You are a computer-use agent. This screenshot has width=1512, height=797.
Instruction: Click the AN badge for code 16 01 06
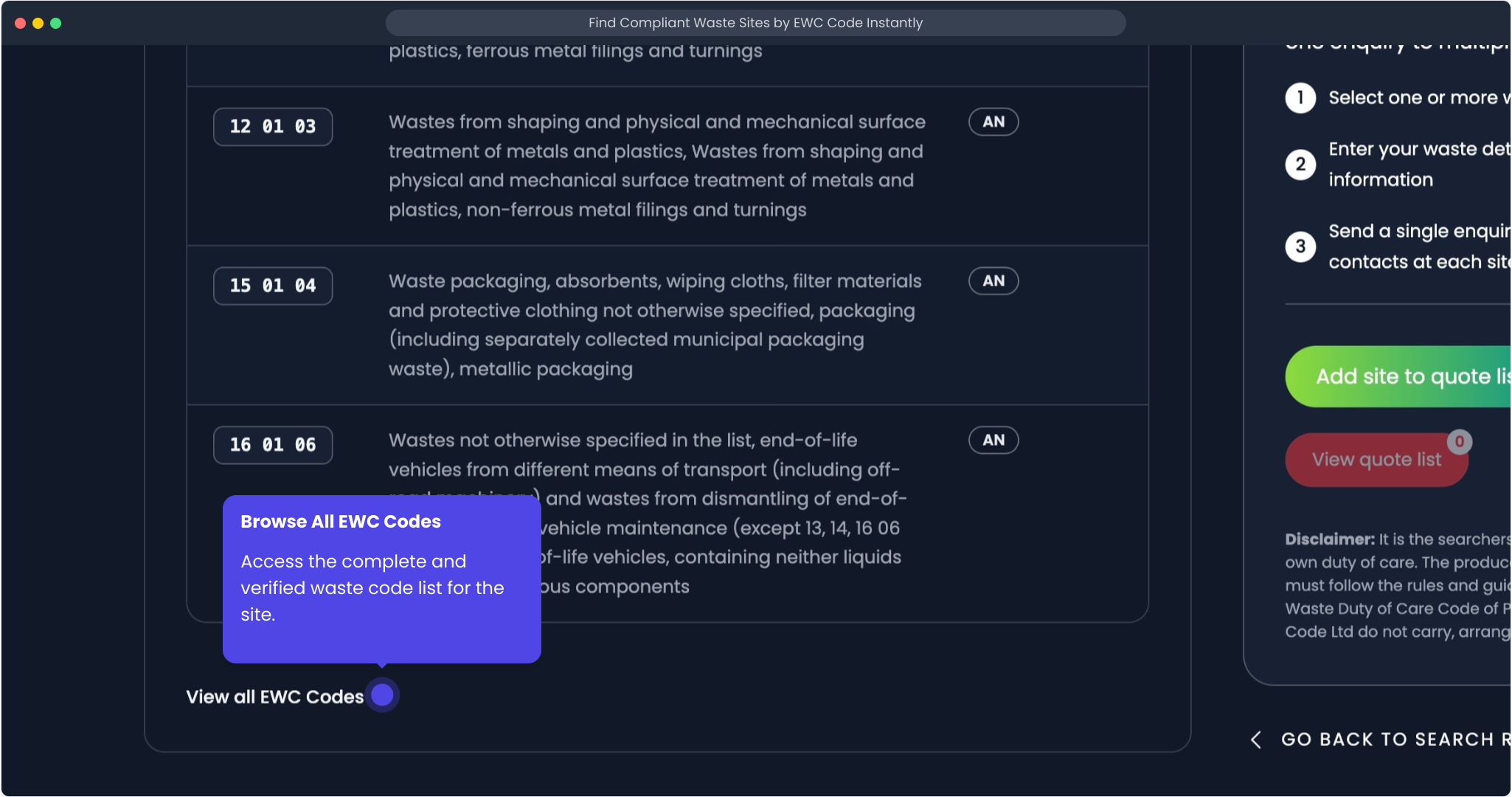993,441
